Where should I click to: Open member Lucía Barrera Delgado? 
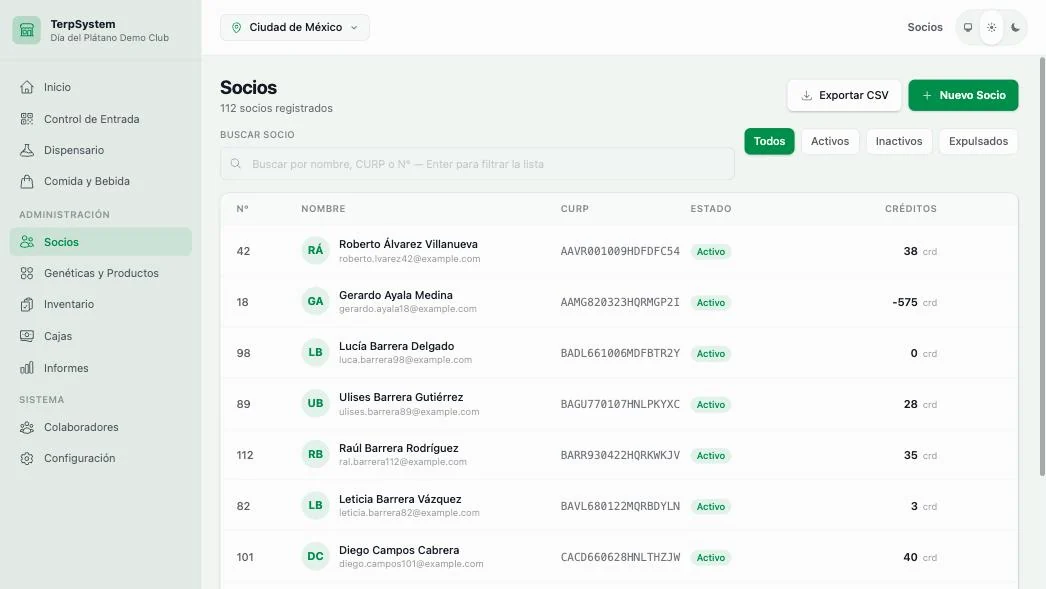(x=396, y=346)
